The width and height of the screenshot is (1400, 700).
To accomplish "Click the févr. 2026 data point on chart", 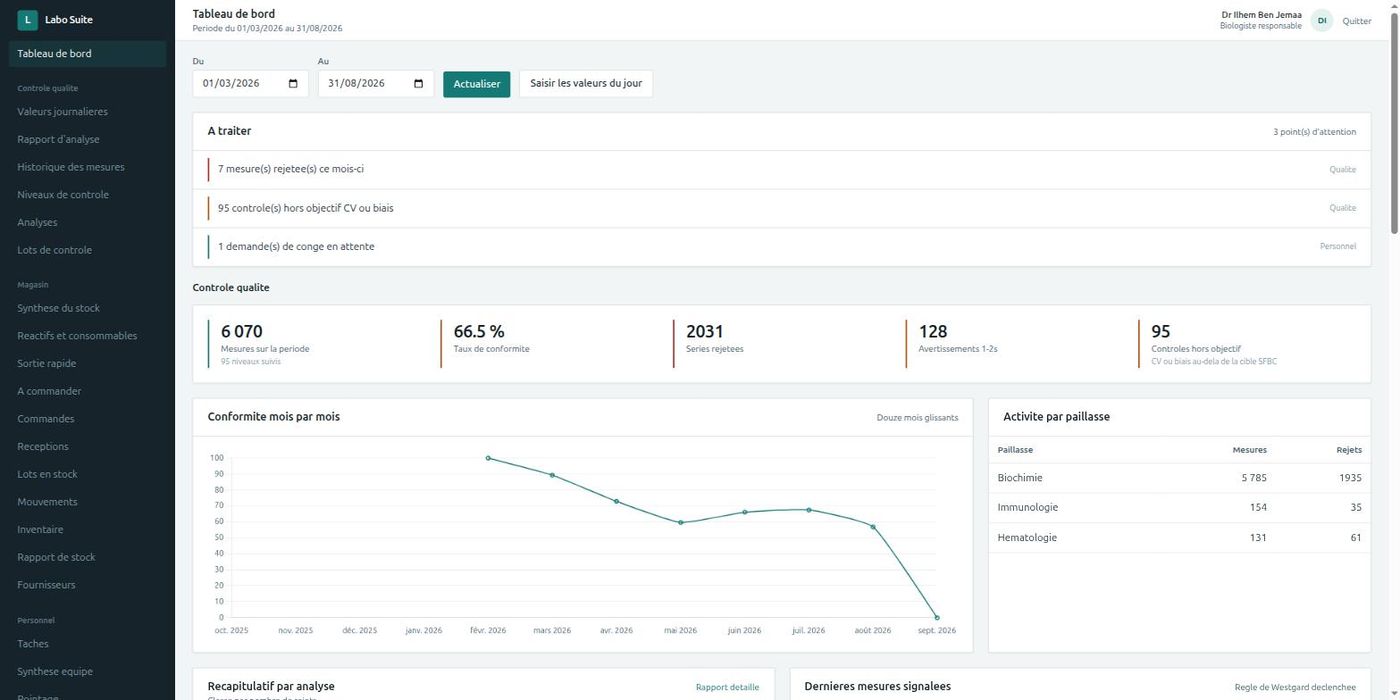I will pyautogui.click(x=488, y=458).
